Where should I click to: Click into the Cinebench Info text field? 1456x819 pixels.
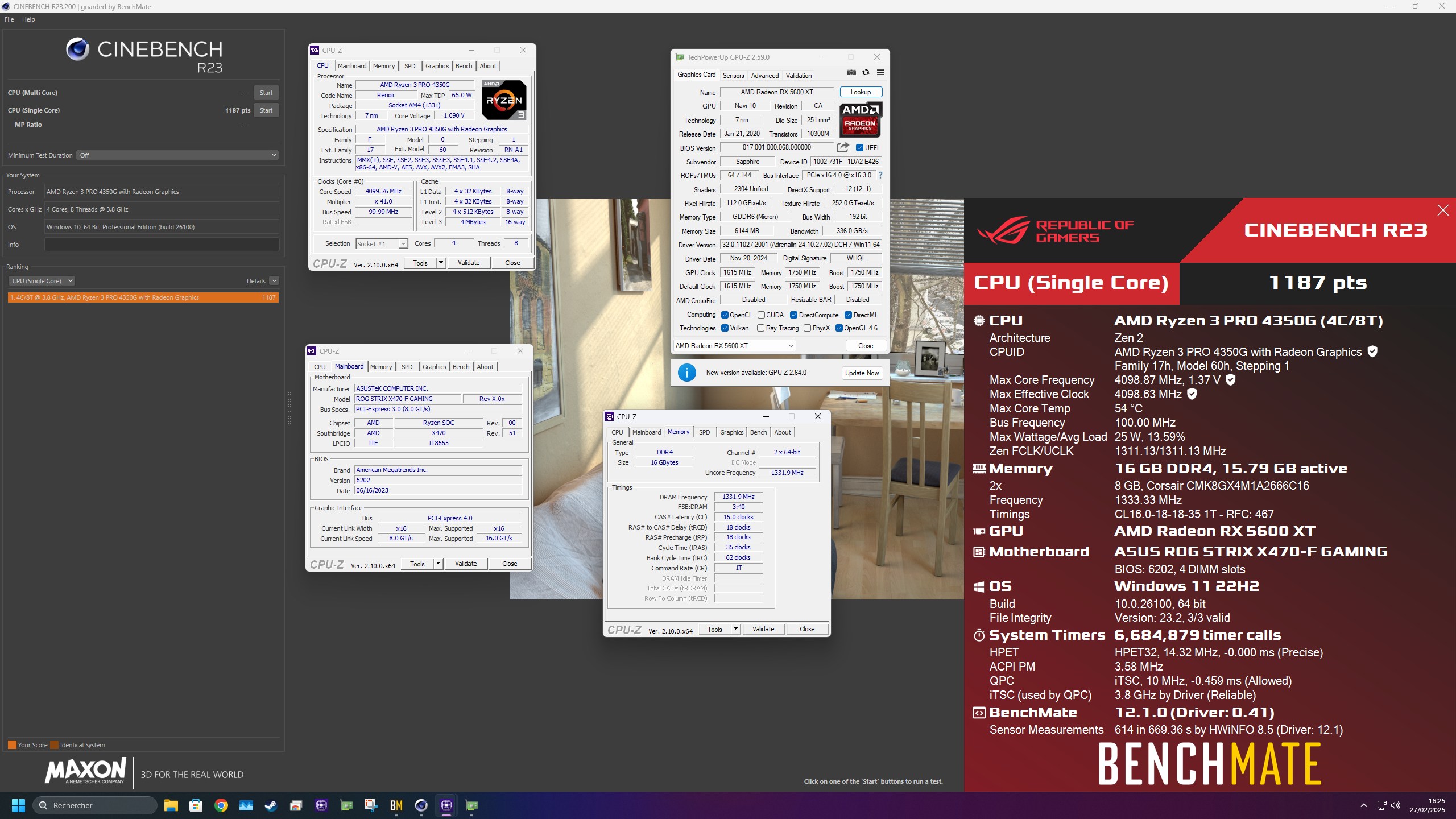162,245
